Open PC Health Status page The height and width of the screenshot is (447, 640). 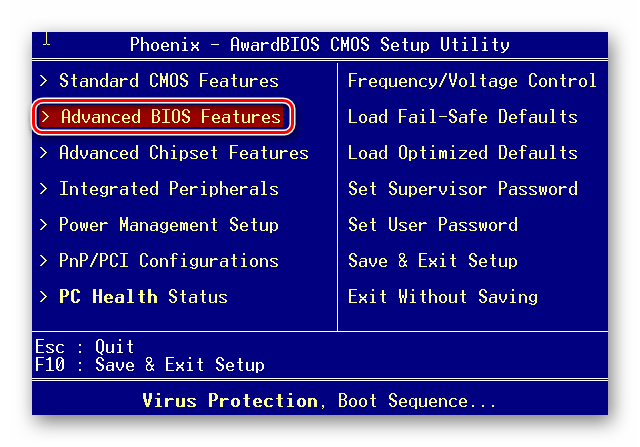tap(143, 297)
